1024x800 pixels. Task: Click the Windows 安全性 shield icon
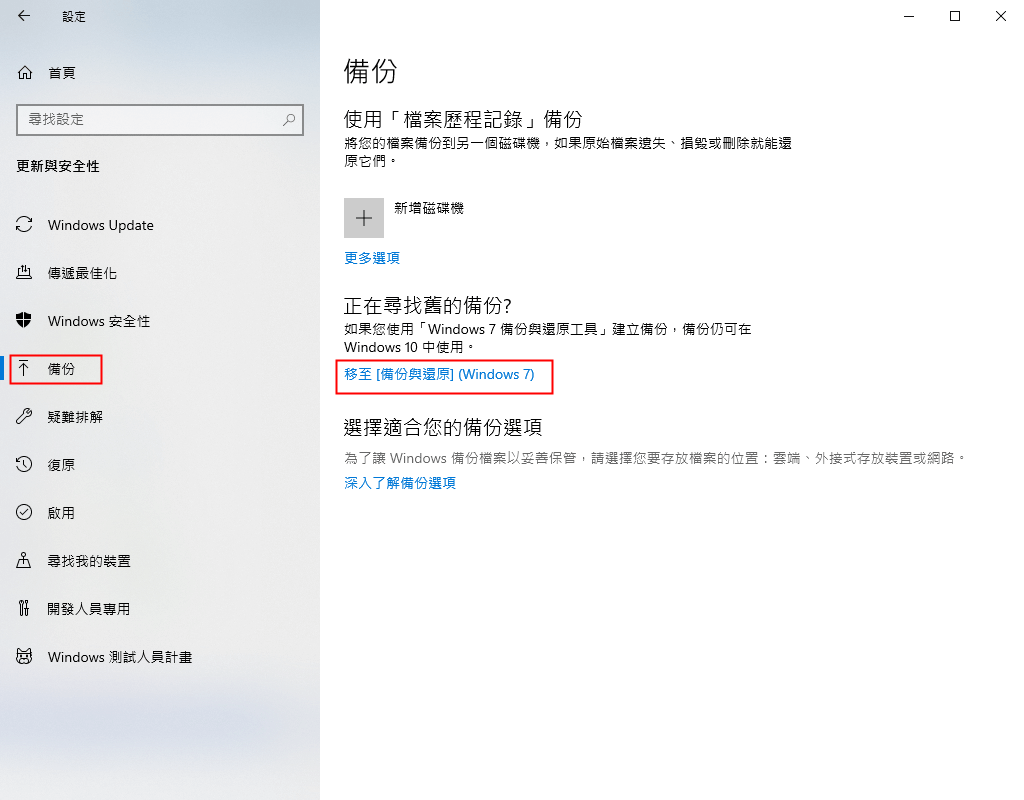point(24,320)
